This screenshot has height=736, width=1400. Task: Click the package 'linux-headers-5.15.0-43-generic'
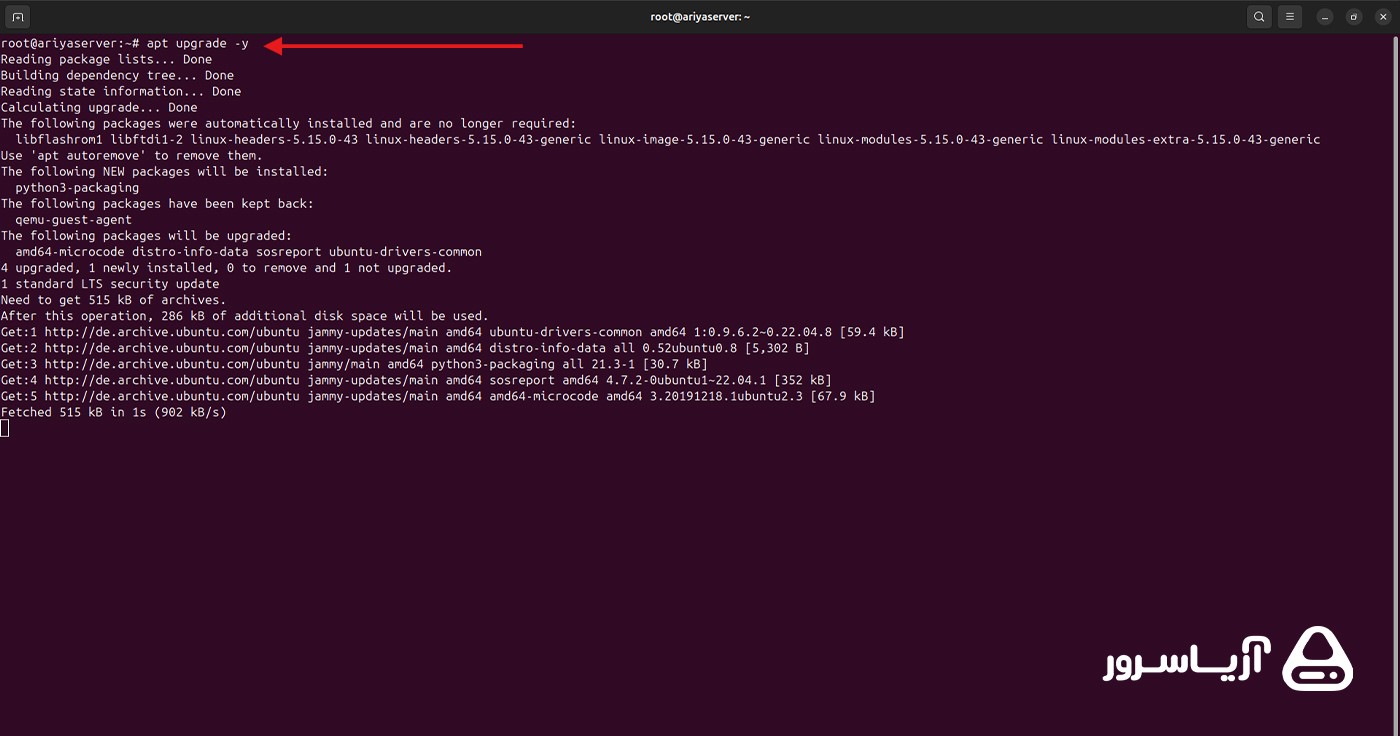click(x=479, y=139)
